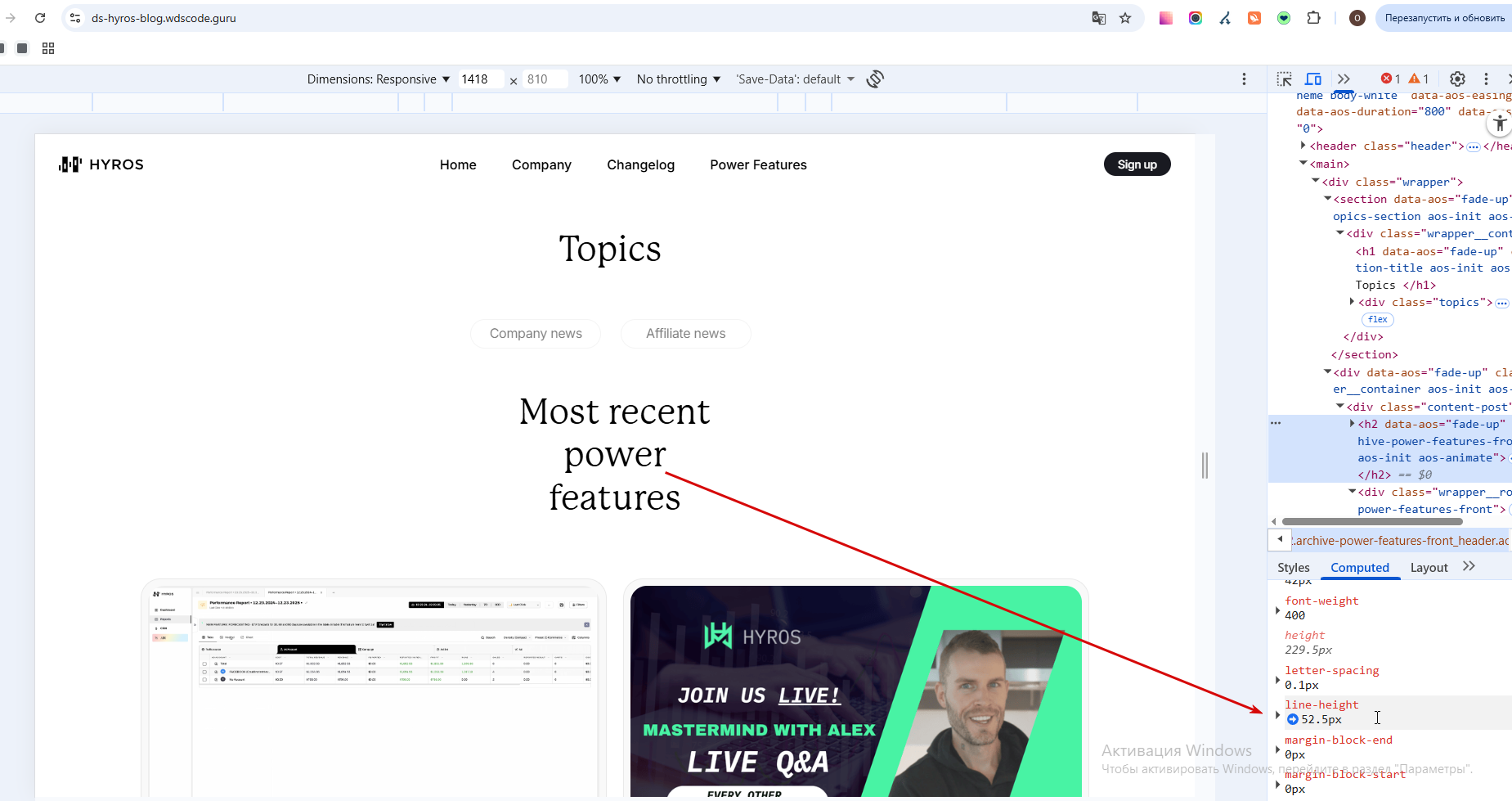Open the Extensions puzzle piece menu

point(1314,17)
